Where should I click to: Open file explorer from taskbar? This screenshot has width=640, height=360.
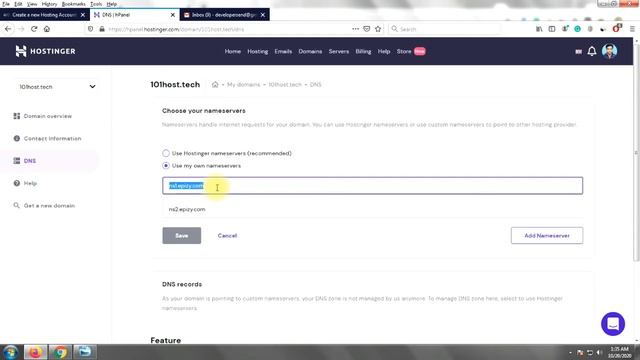click(x=84, y=352)
